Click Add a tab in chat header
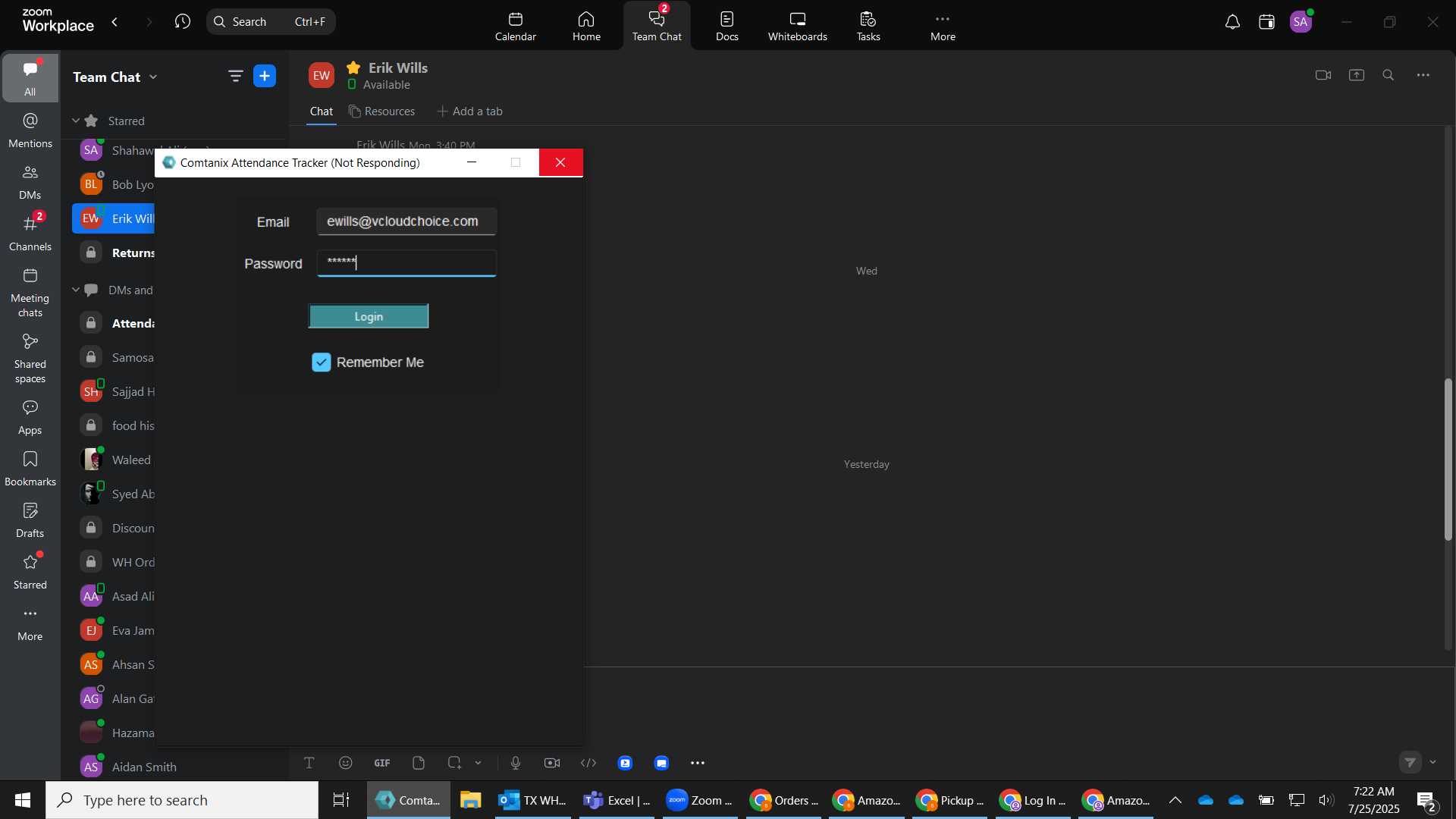This screenshot has width=1456, height=819. pyautogui.click(x=470, y=111)
